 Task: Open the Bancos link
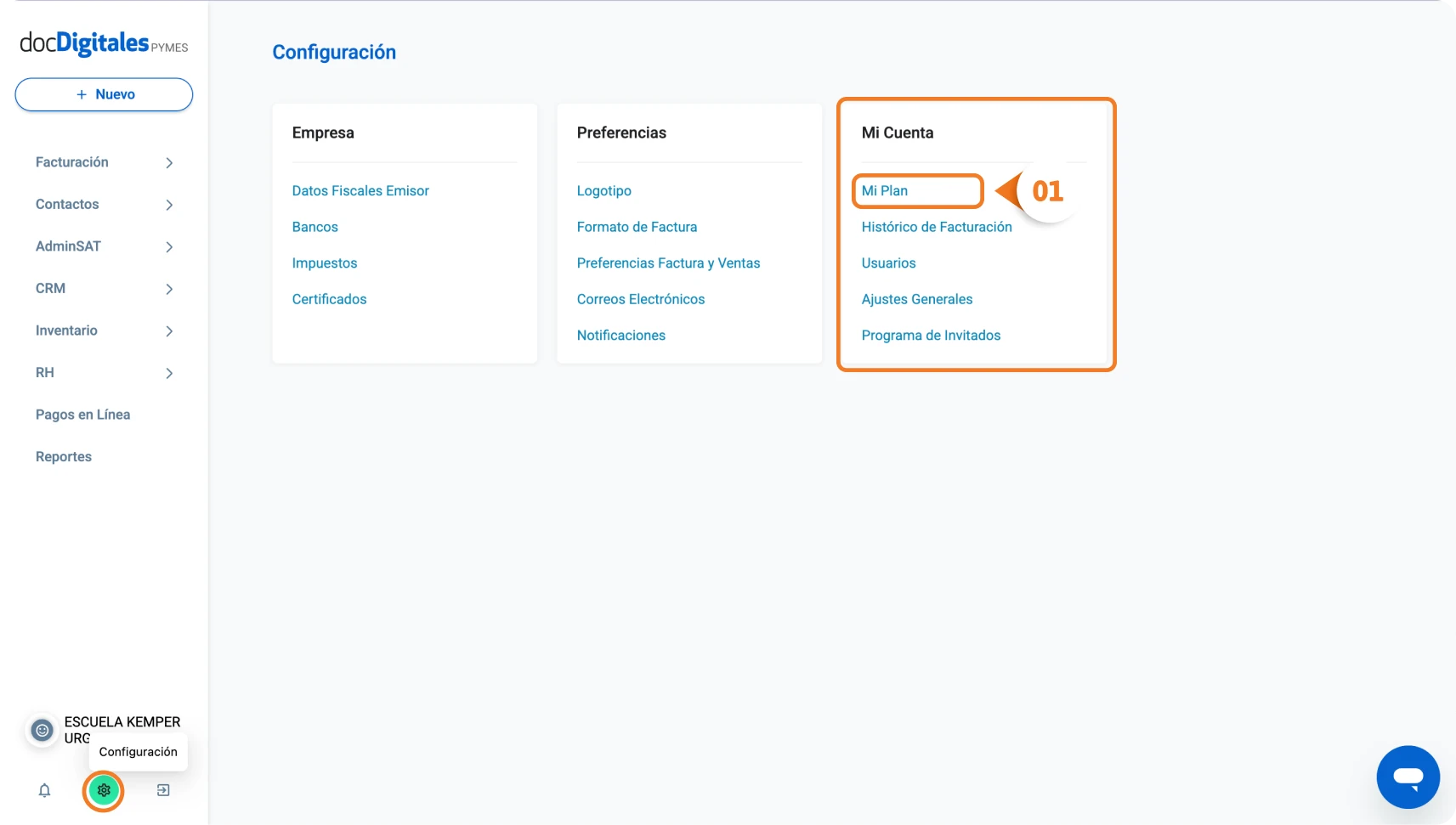click(x=315, y=227)
